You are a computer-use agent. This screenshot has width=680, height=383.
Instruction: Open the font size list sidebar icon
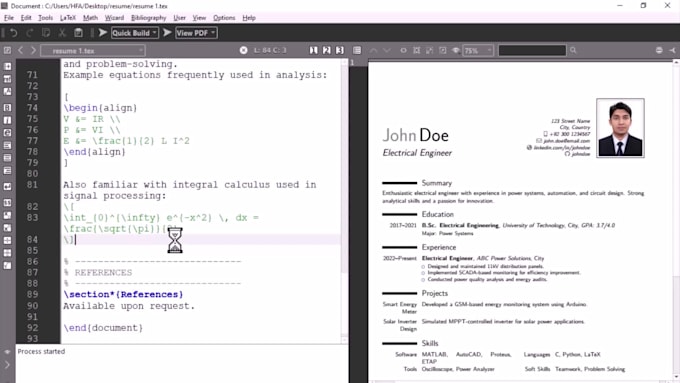pyautogui.click(x=7, y=92)
